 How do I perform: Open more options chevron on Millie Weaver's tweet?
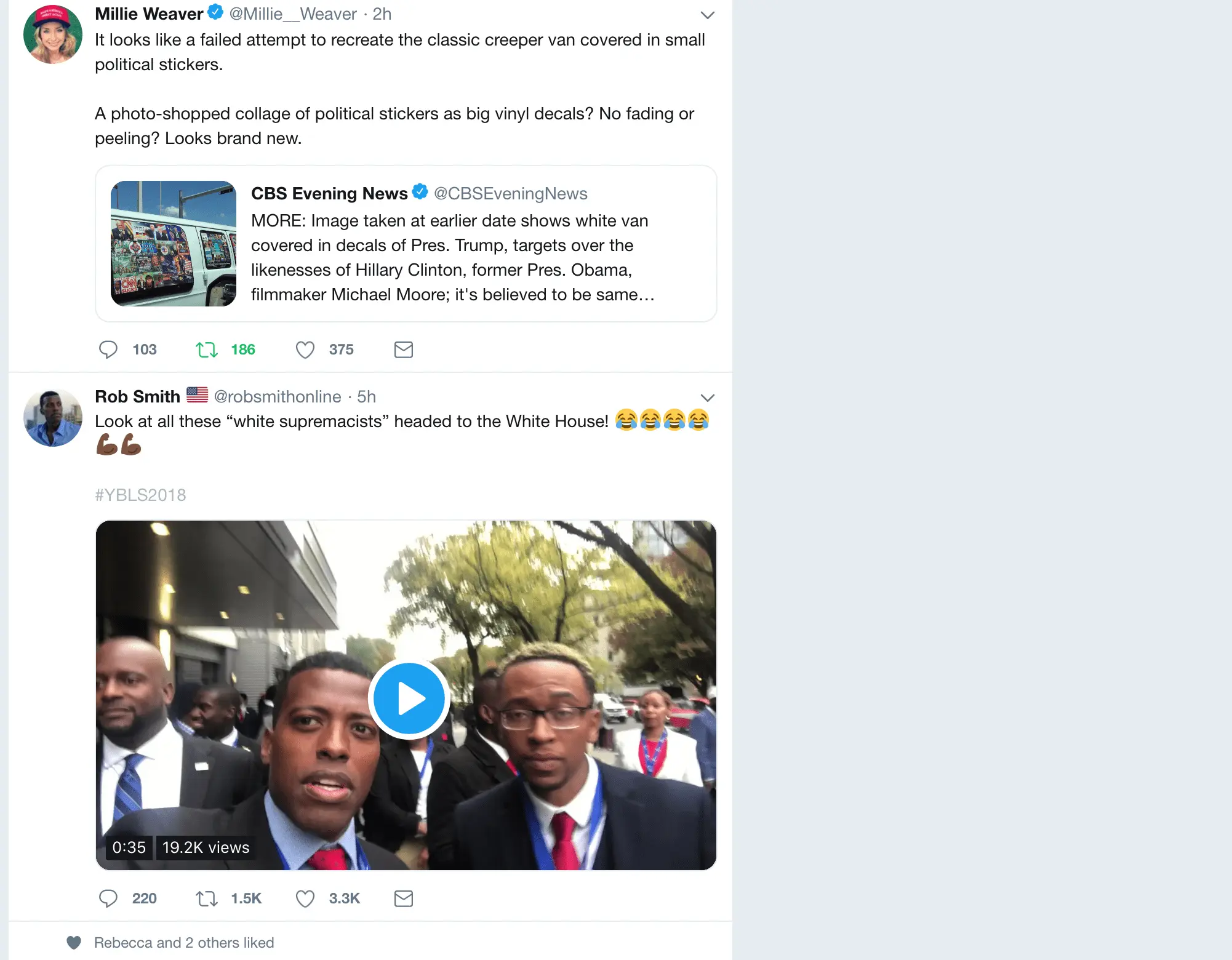(708, 15)
